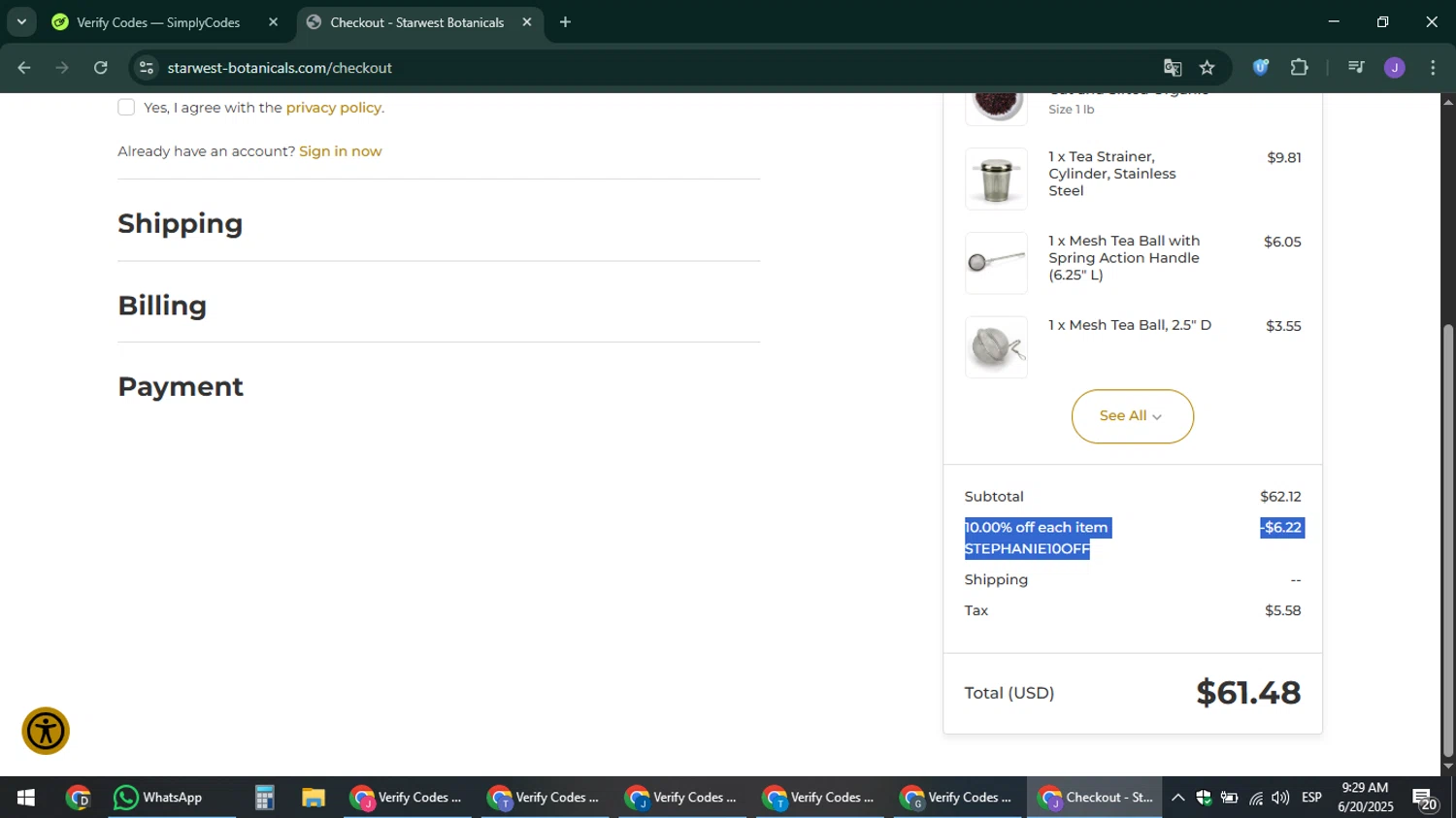The width and height of the screenshot is (1456, 818).
Task: Select the $61.48 total amount
Action: pyautogui.click(x=1248, y=693)
